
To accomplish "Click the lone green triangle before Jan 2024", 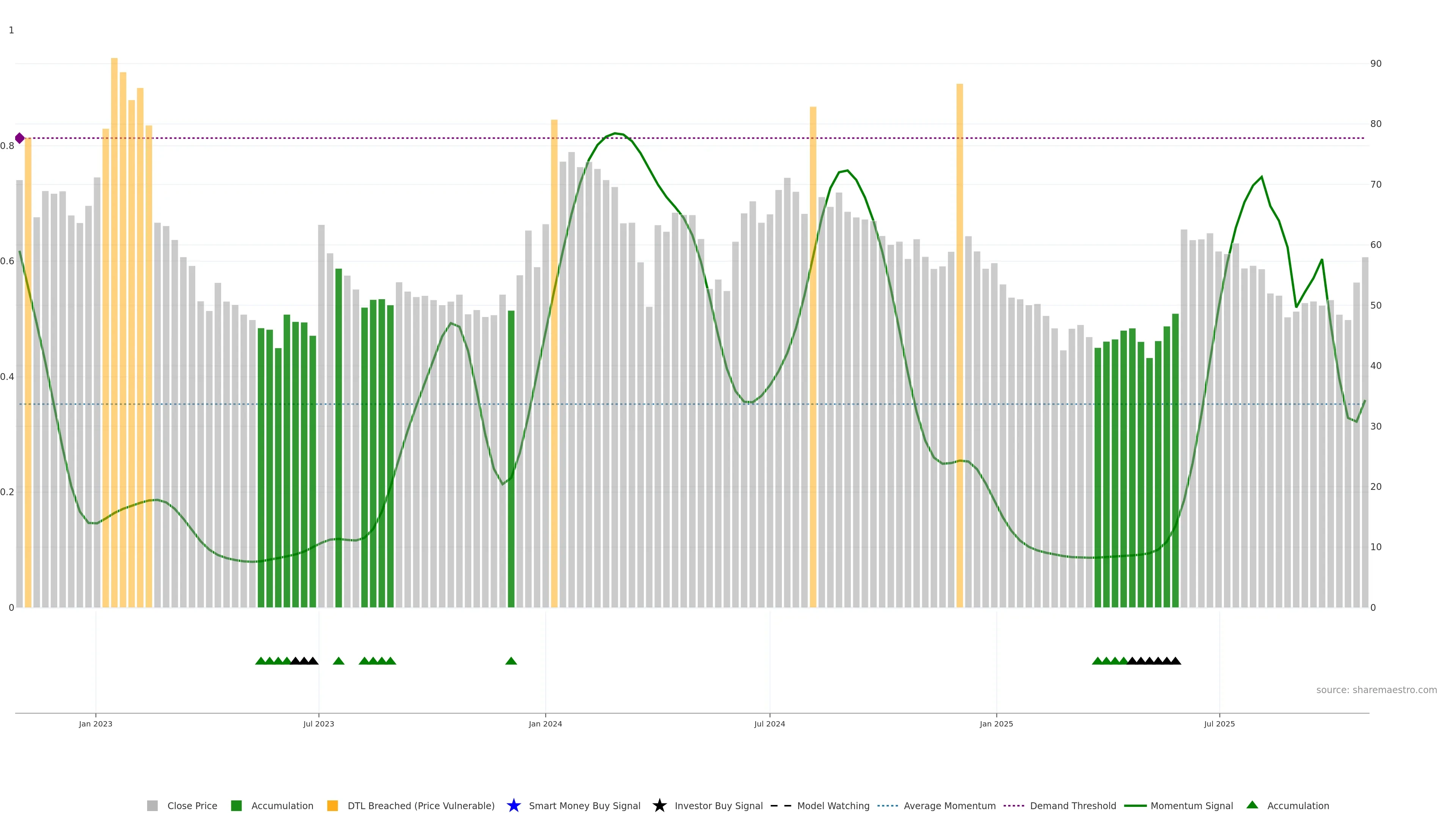I will tap(511, 661).
